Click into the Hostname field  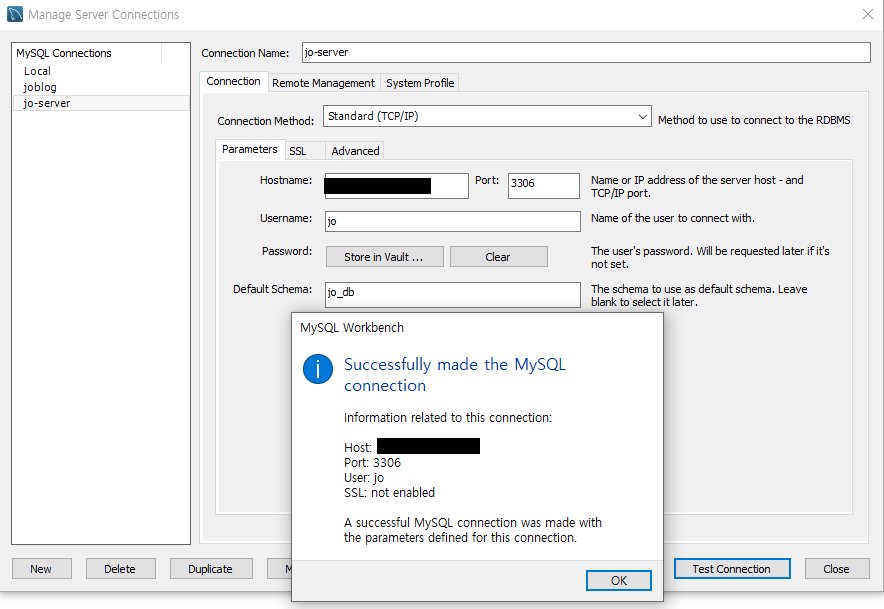pos(396,186)
